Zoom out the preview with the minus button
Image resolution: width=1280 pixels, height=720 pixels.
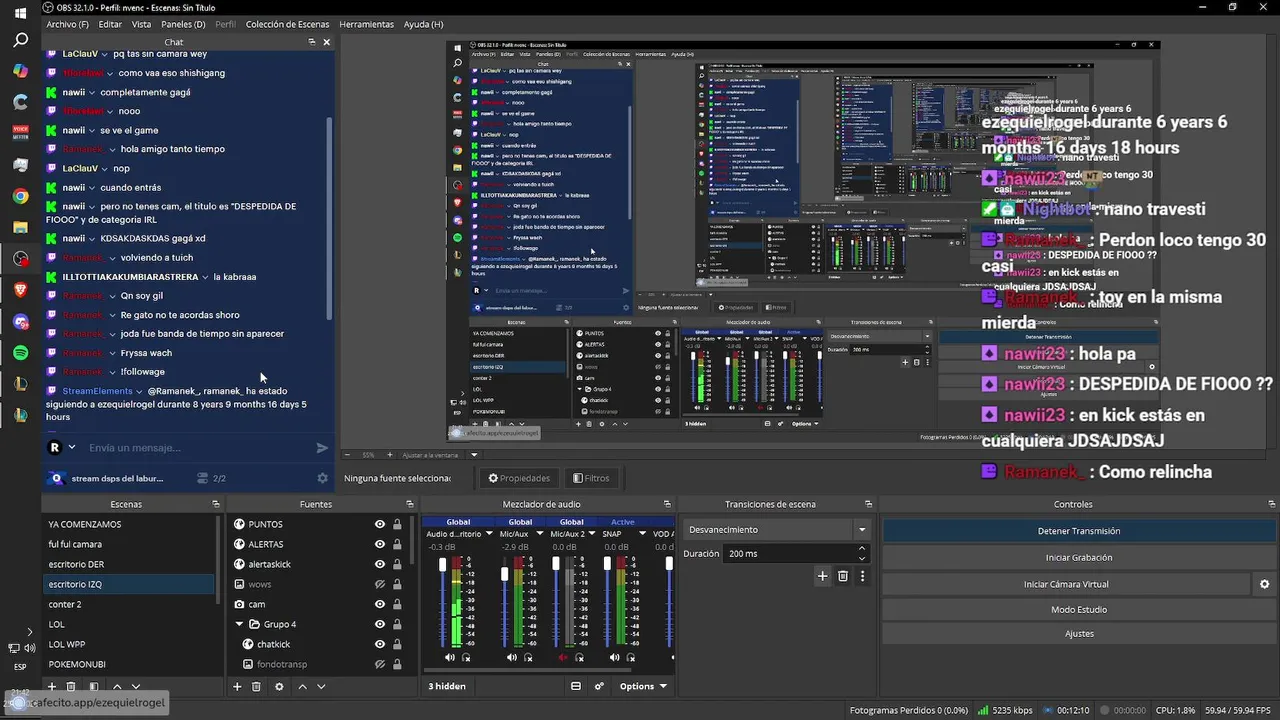point(346,455)
